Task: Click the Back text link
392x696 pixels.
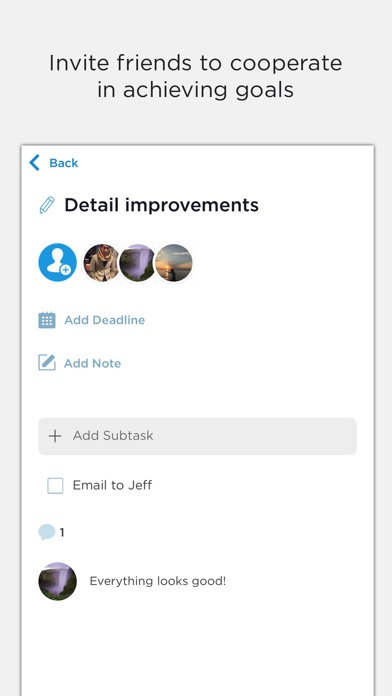Action: pos(63,163)
